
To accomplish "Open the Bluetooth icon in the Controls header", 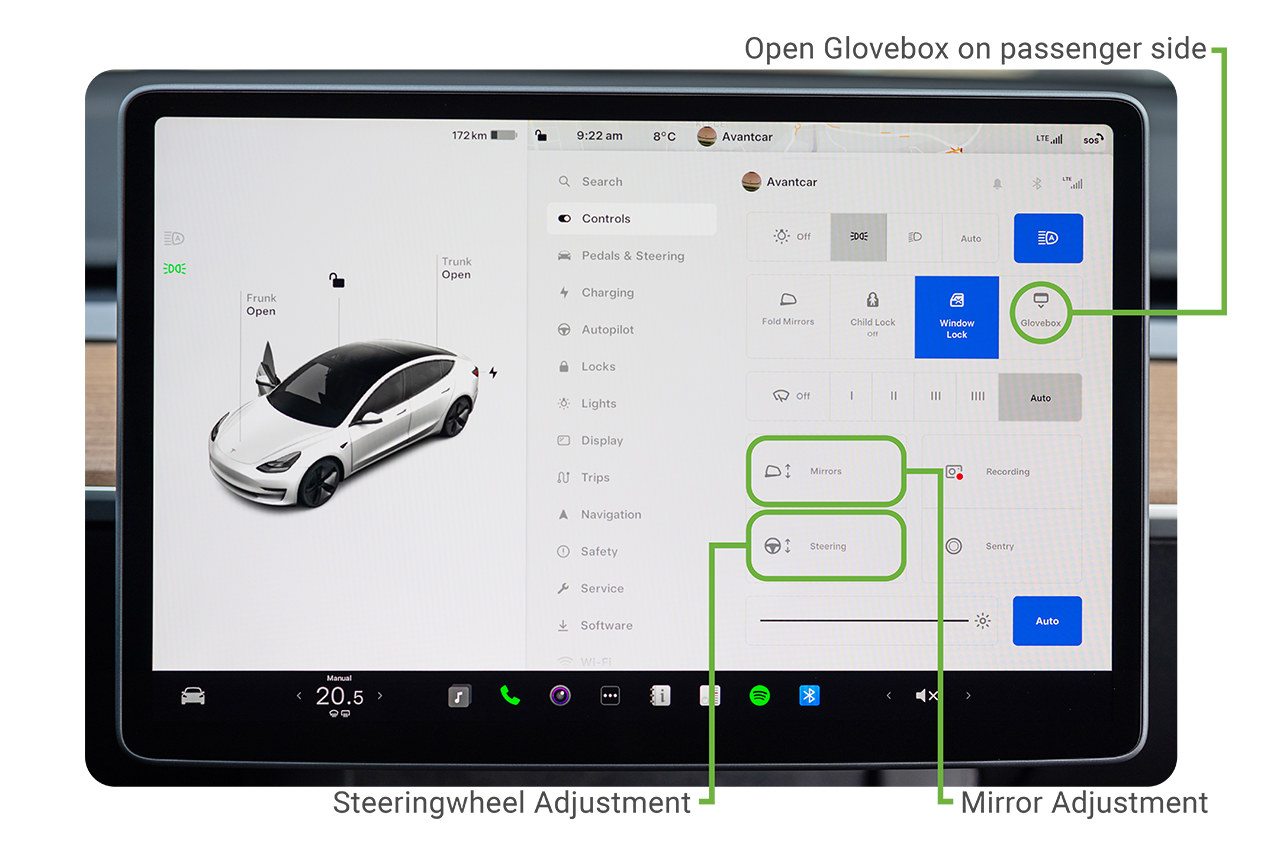I will click(1037, 184).
